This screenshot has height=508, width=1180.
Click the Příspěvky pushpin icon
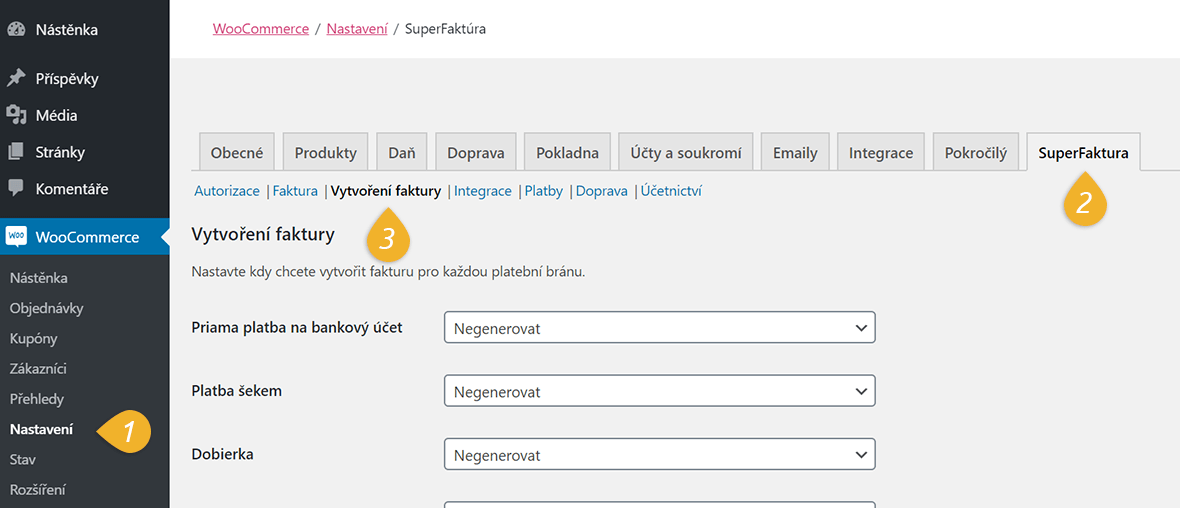click(16, 79)
